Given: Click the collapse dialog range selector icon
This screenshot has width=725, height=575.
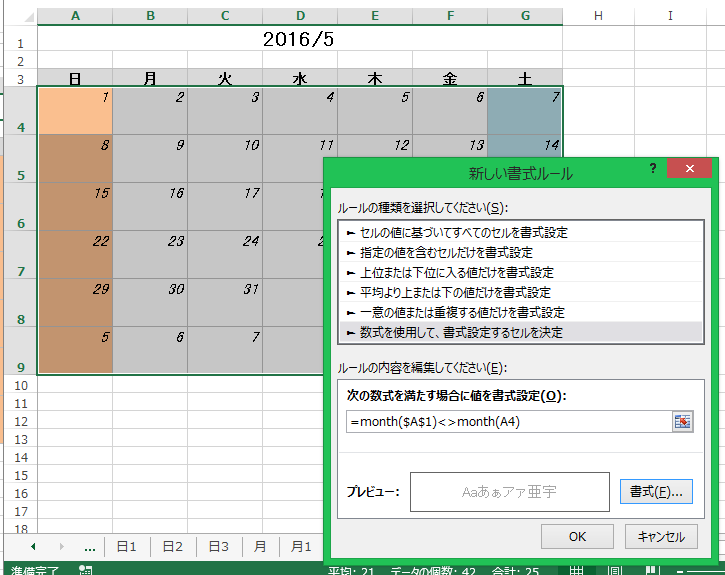Looking at the screenshot, I should [x=683, y=421].
